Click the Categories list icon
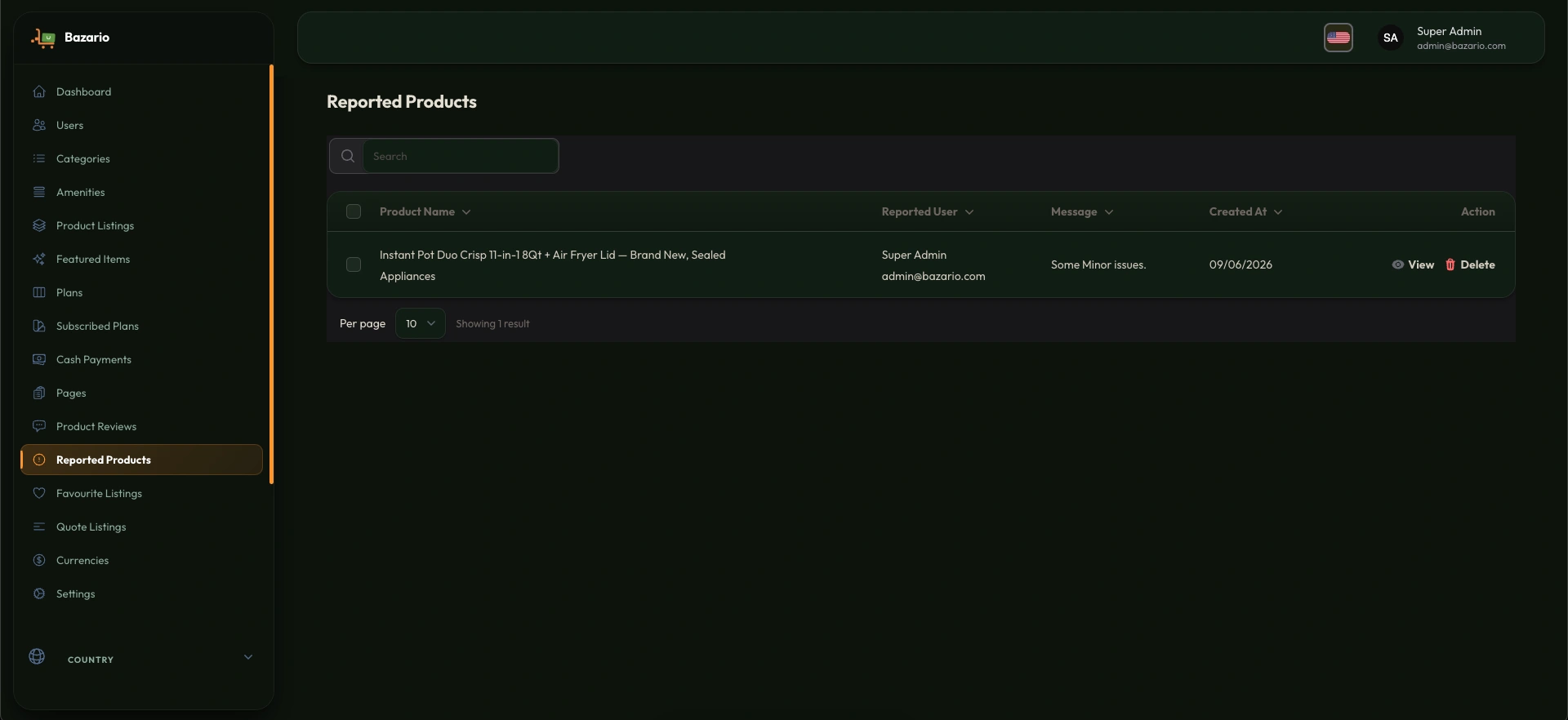The image size is (1568, 720). coord(39,158)
